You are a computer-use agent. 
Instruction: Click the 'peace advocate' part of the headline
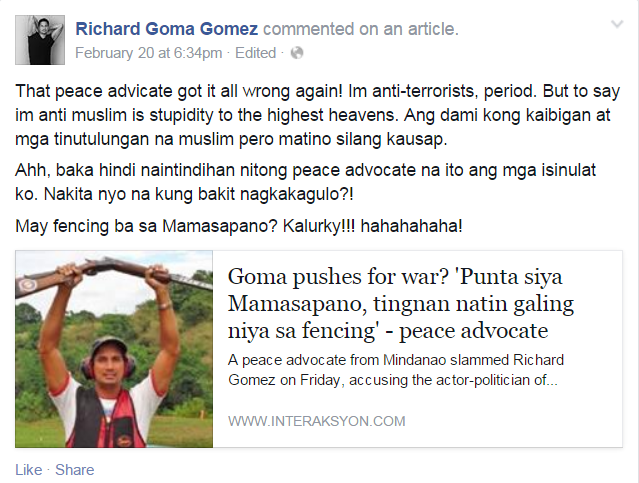[474, 331]
